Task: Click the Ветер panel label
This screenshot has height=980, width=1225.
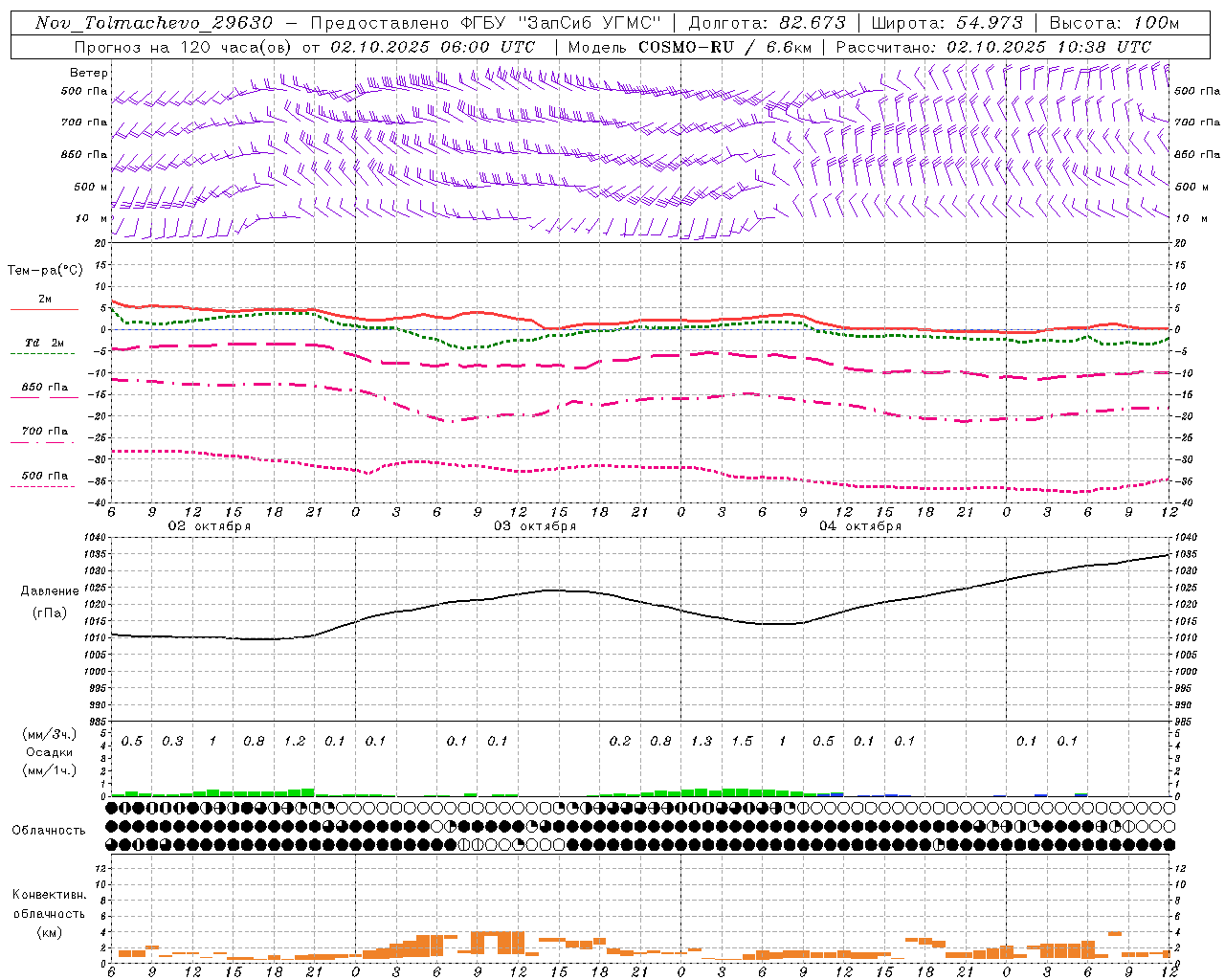Action: (89, 73)
